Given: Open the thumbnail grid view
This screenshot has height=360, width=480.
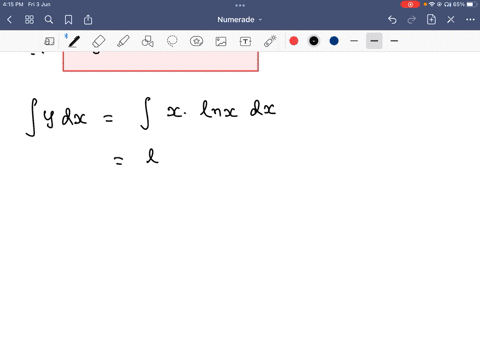Looking at the screenshot, I should tap(29, 20).
